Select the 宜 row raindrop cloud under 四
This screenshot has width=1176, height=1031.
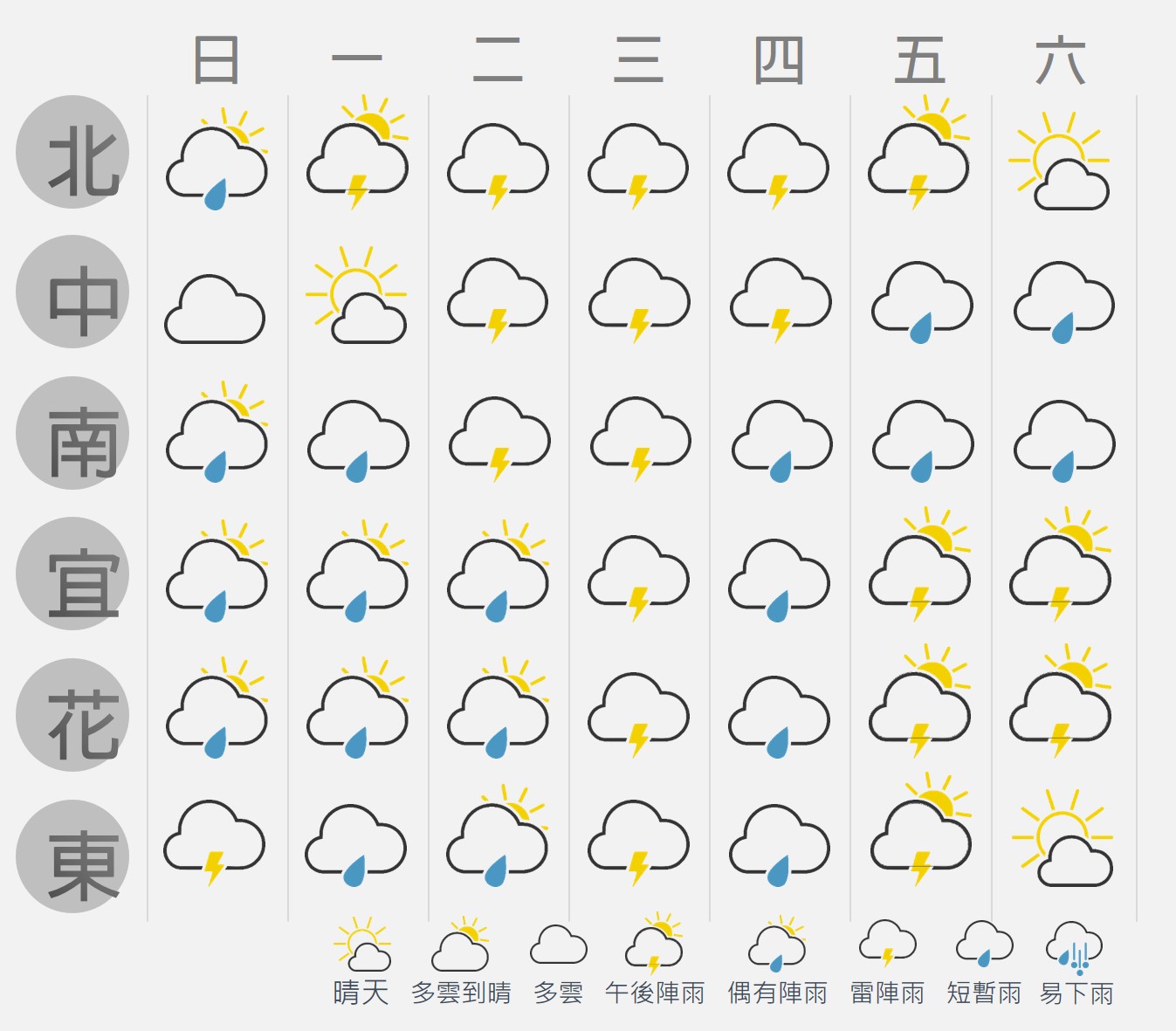pyautogui.click(x=779, y=581)
